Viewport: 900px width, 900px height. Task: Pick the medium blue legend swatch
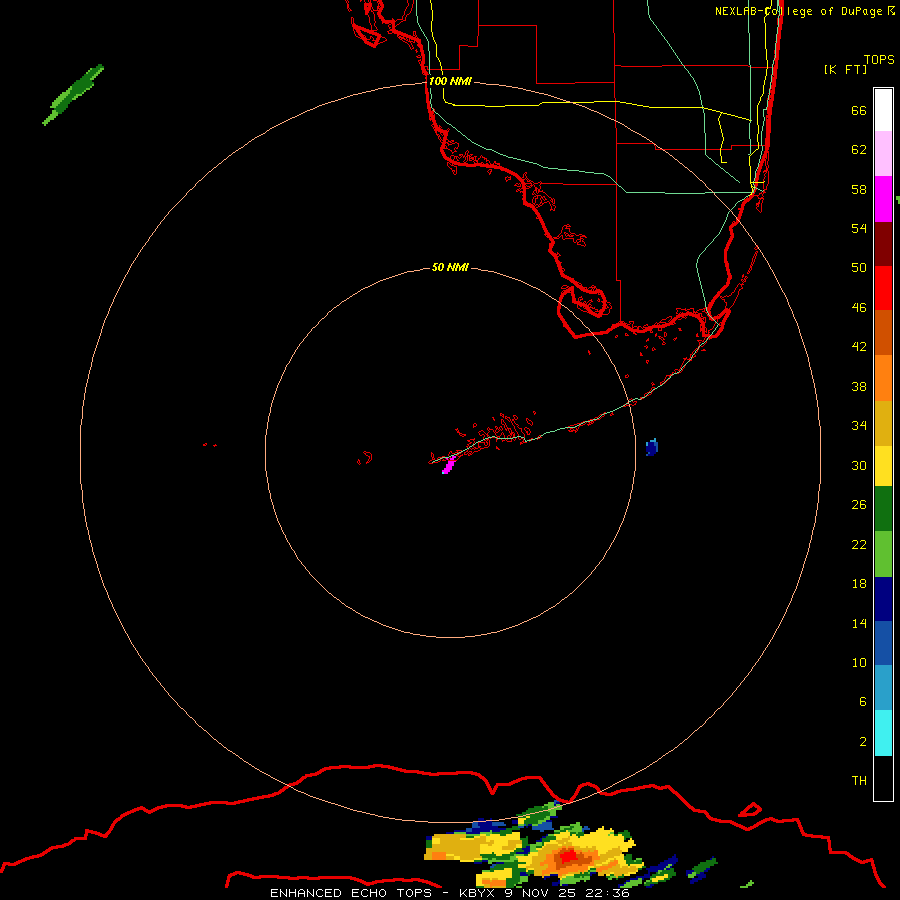[x=883, y=642]
